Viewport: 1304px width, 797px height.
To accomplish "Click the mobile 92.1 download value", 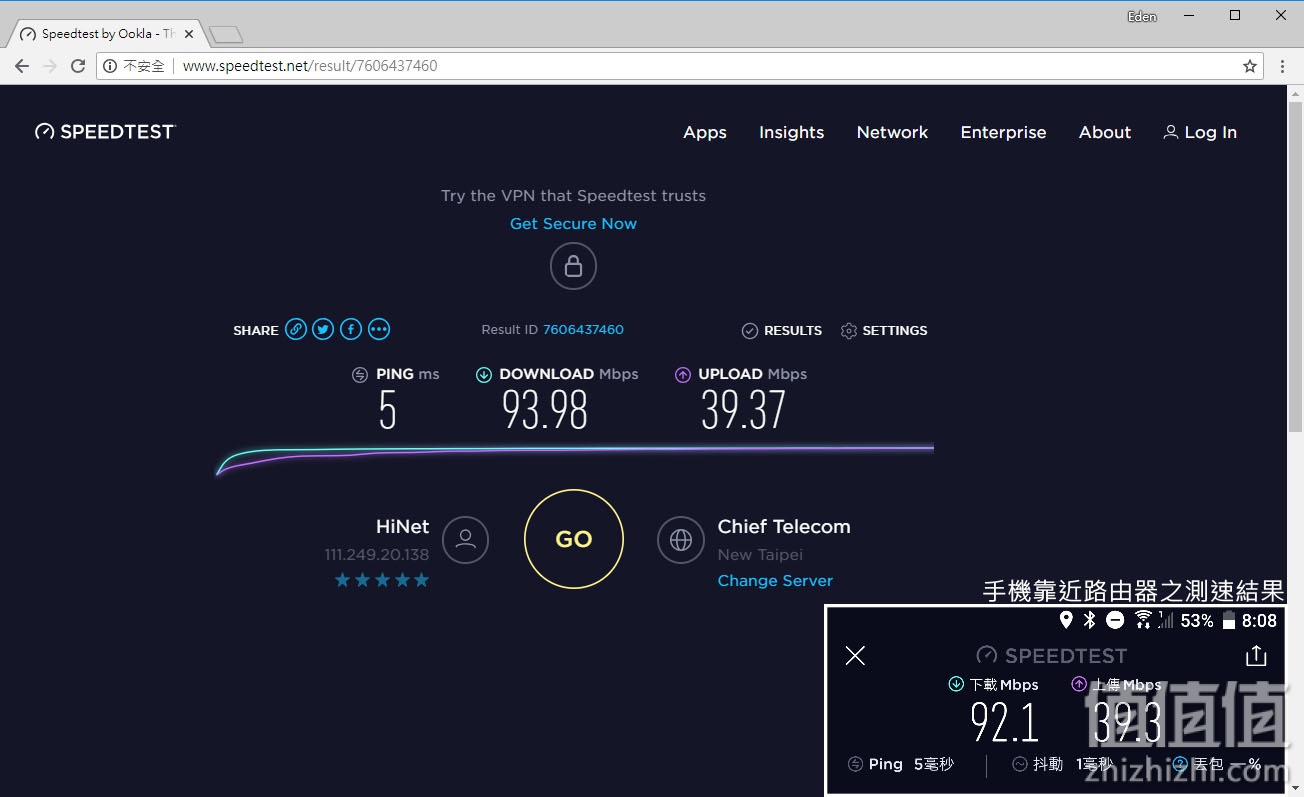I will 1005,722.
